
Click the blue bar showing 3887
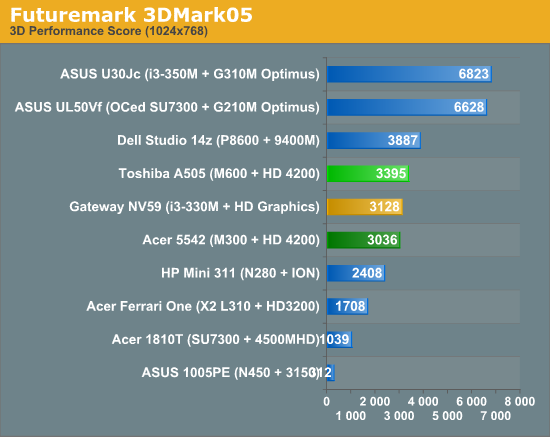374,140
